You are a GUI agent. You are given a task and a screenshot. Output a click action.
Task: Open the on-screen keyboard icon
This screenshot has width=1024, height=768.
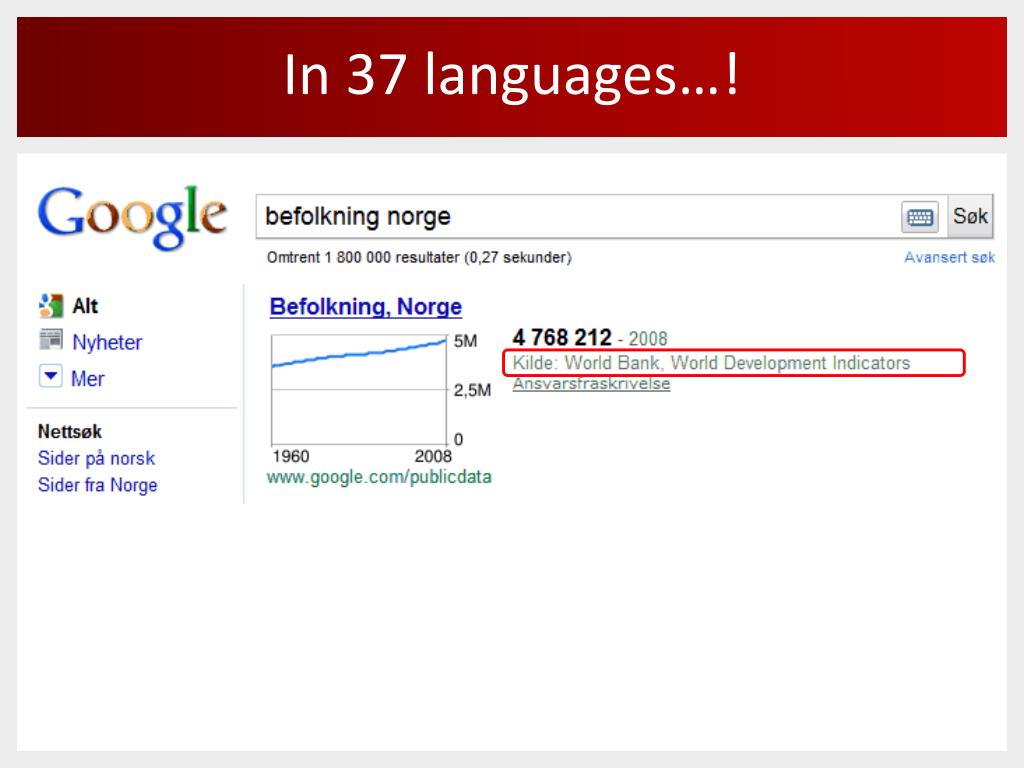920,217
